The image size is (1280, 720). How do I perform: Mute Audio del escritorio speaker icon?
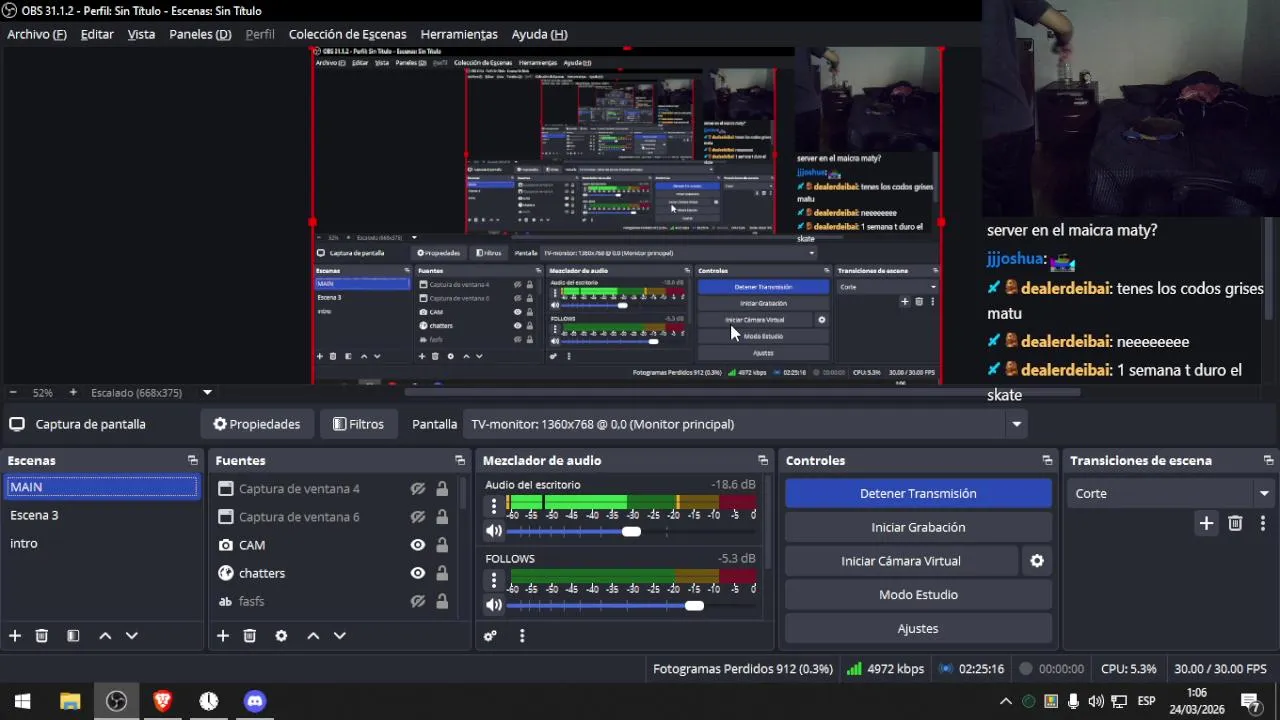[494, 532]
